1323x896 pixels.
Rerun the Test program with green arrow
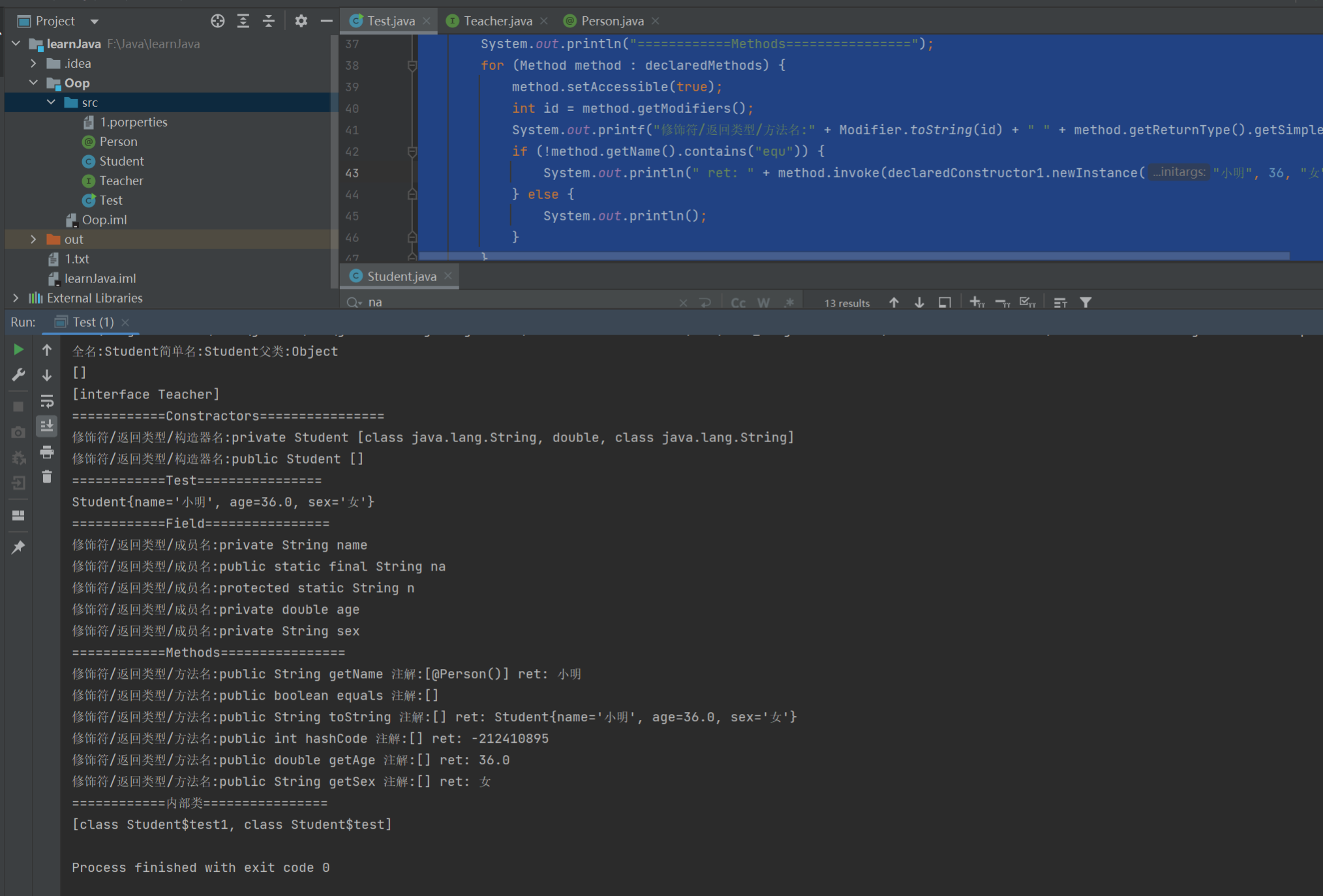point(18,350)
